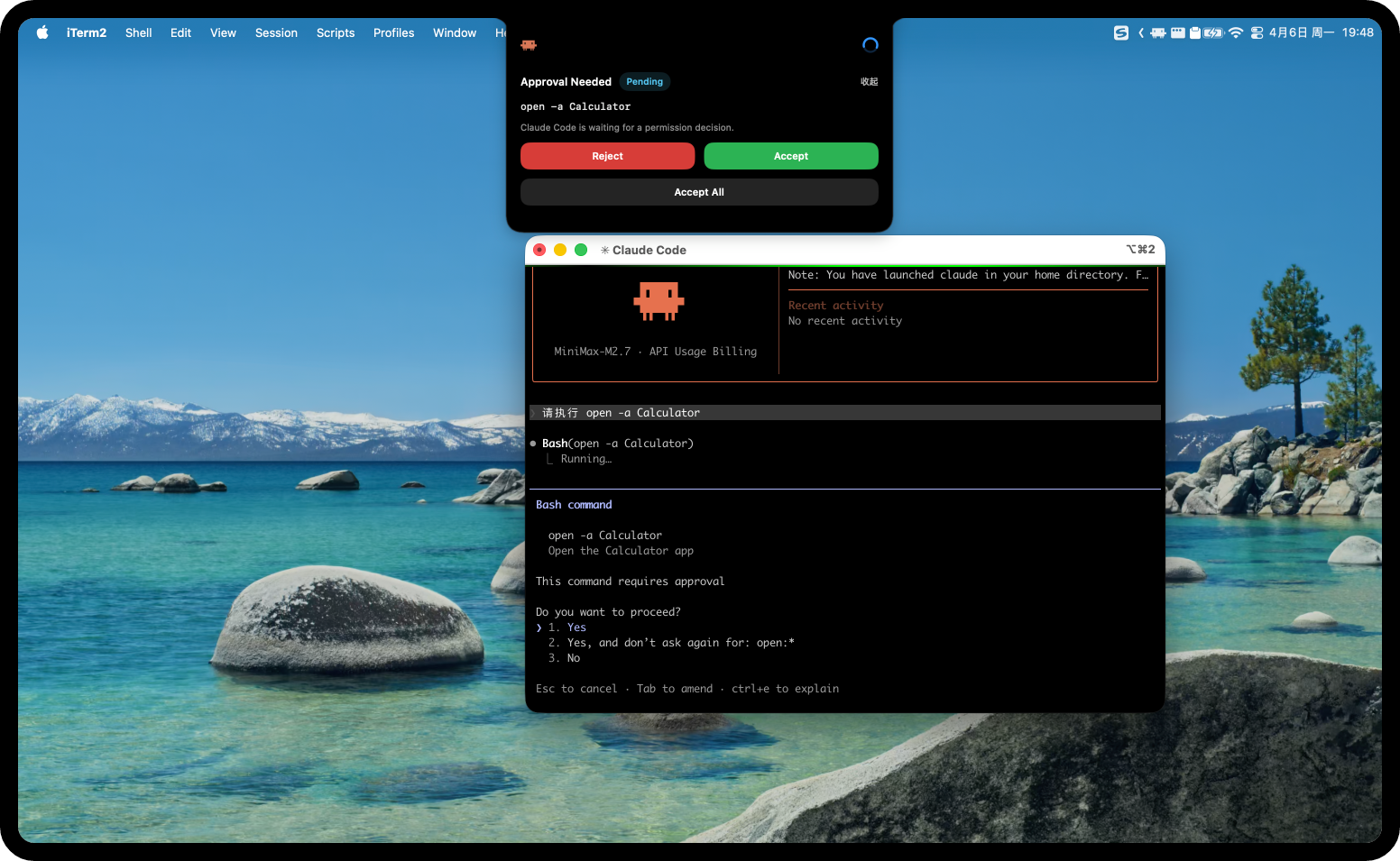This screenshot has width=1400, height=861.
Task: Click the Sogou input method icon
Action: tap(1121, 32)
